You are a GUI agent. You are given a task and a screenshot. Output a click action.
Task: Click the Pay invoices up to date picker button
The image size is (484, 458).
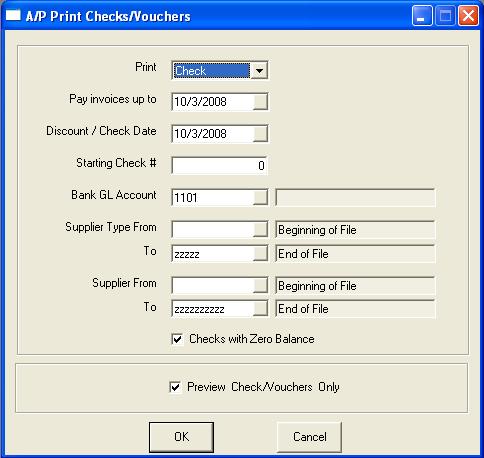coord(260,102)
